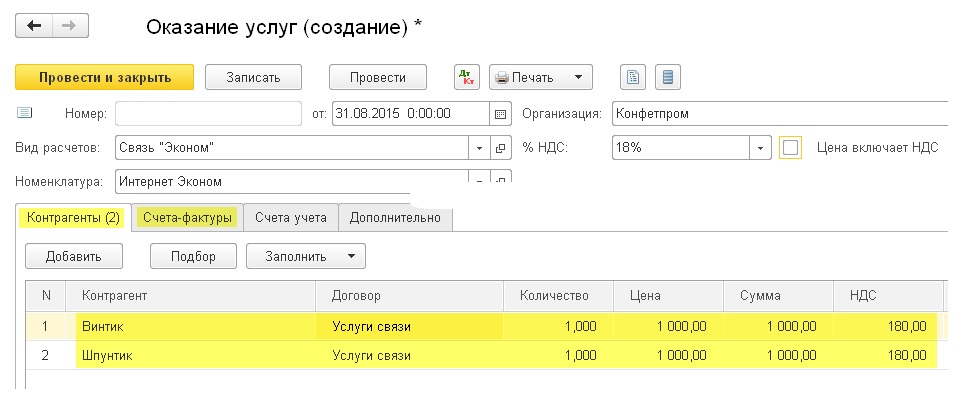Go forward with the right arrow button

click(70, 26)
